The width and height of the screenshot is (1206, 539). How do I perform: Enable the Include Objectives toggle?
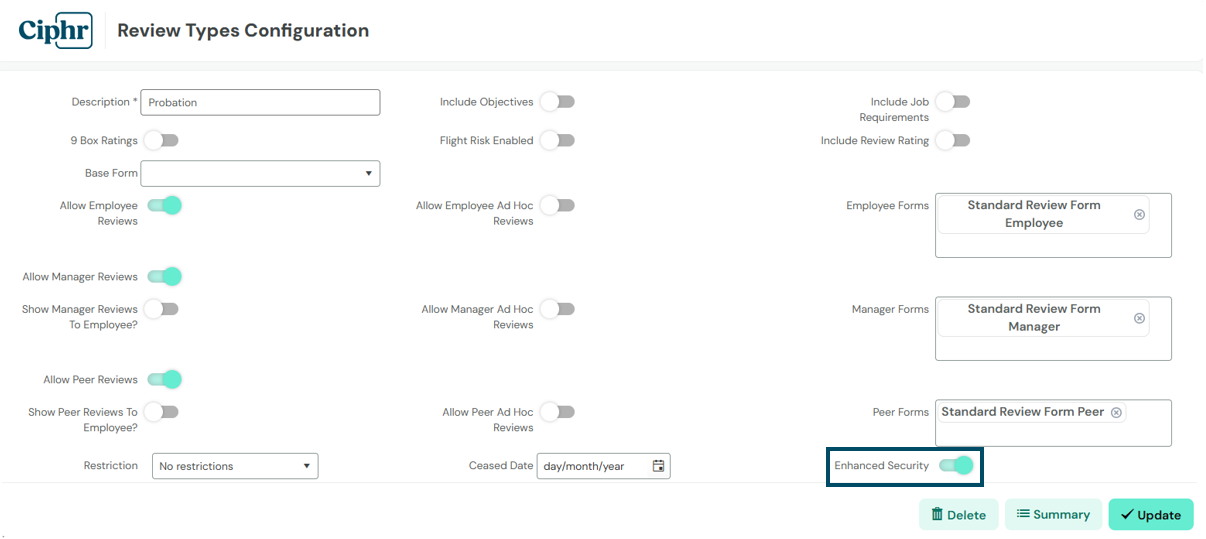[557, 101]
